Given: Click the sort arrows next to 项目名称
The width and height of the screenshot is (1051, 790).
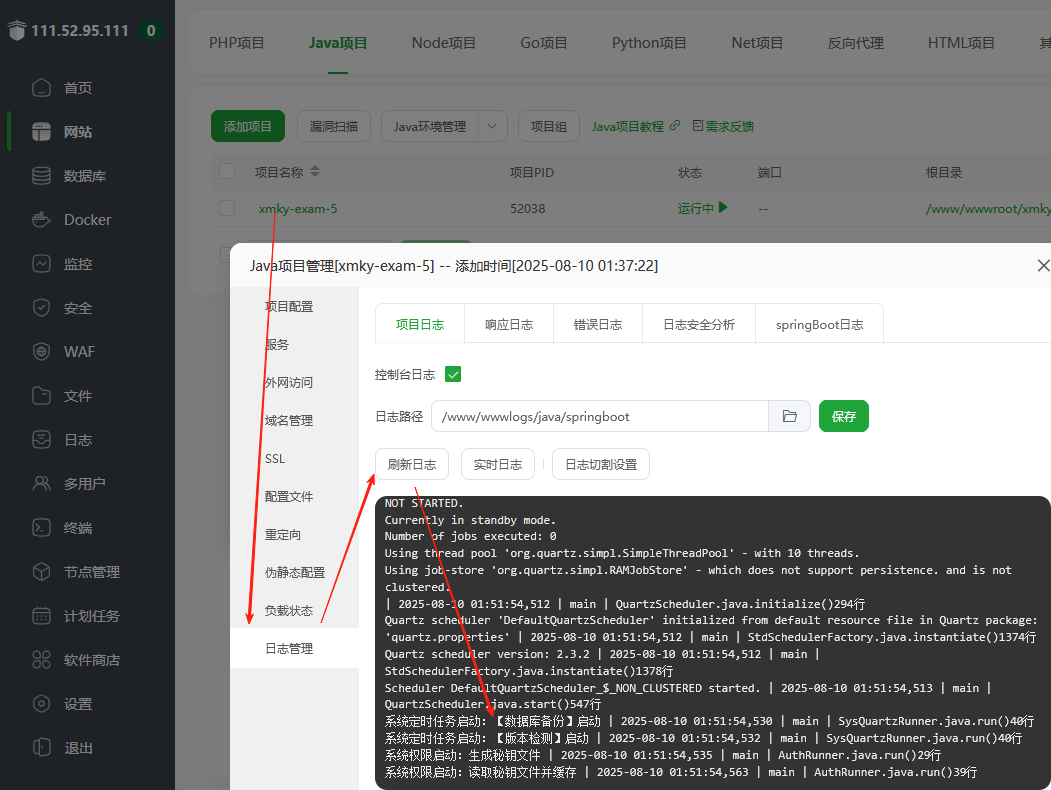Looking at the screenshot, I should pos(315,172).
